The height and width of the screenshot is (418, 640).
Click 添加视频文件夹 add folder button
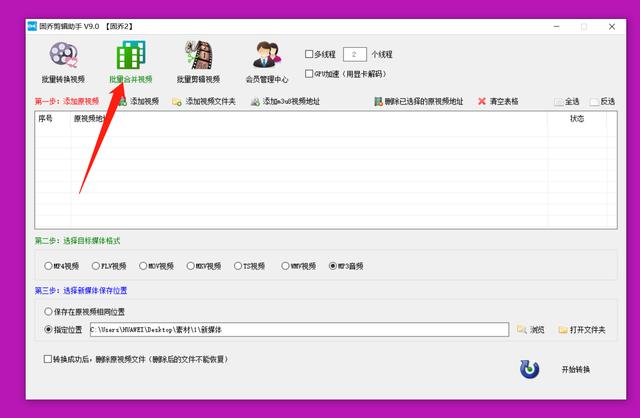point(204,101)
